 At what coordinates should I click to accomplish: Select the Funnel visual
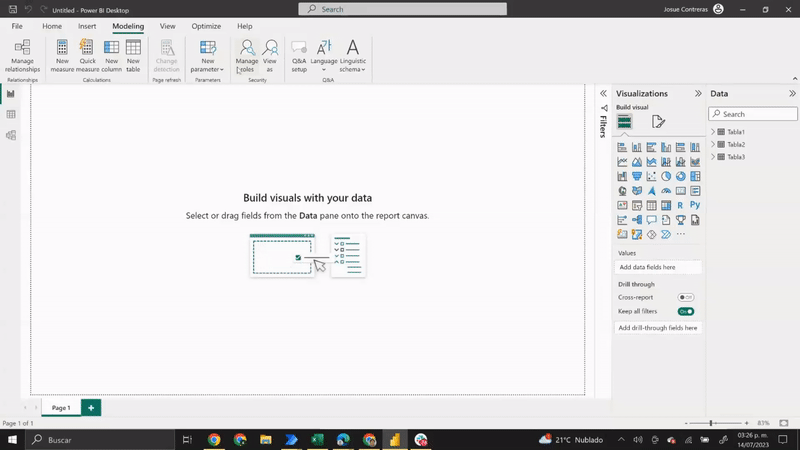pos(637,176)
